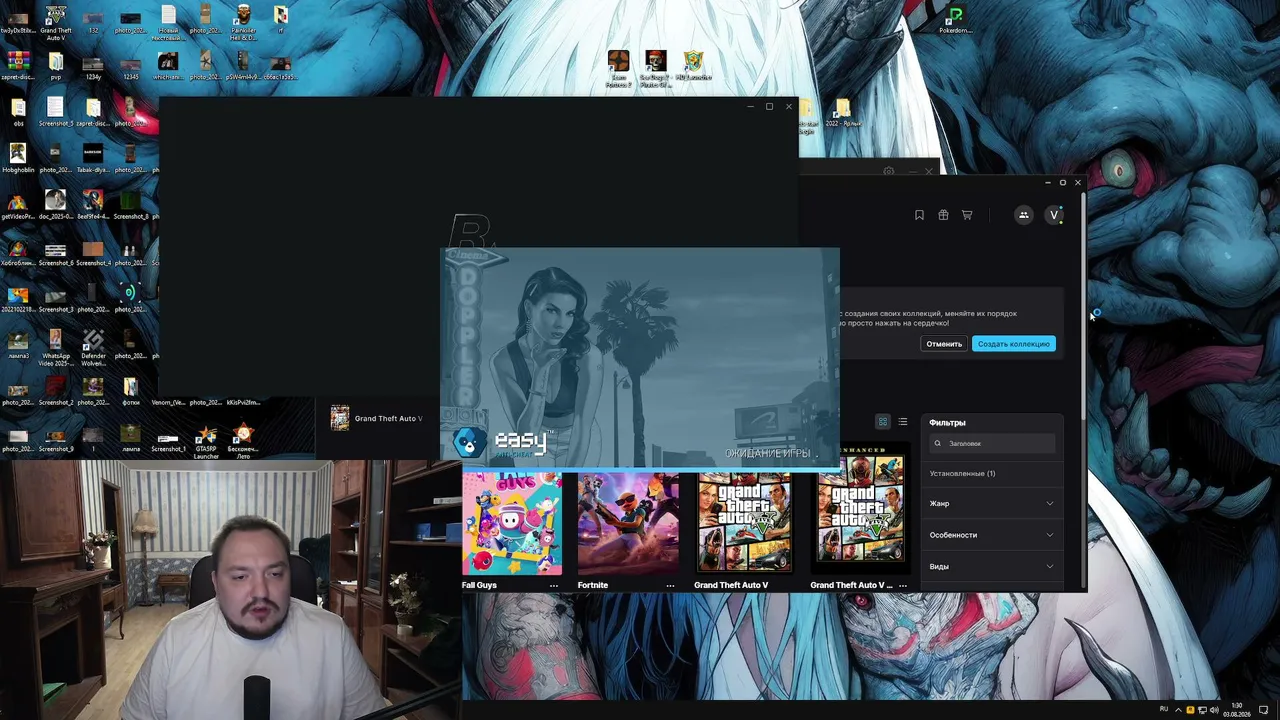Select the Бесконечное Лето desktop shortcut
The height and width of the screenshot is (720, 1280).
coord(242,442)
